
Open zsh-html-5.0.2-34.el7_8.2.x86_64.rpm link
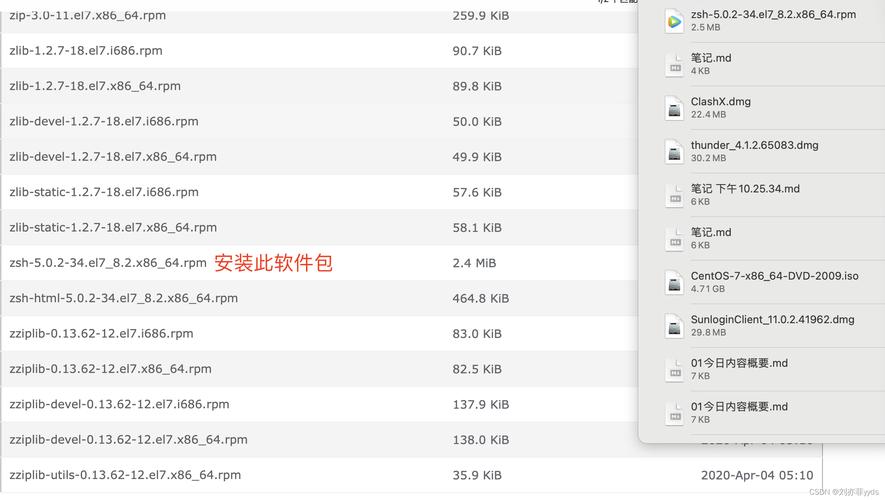click(124, 298)
